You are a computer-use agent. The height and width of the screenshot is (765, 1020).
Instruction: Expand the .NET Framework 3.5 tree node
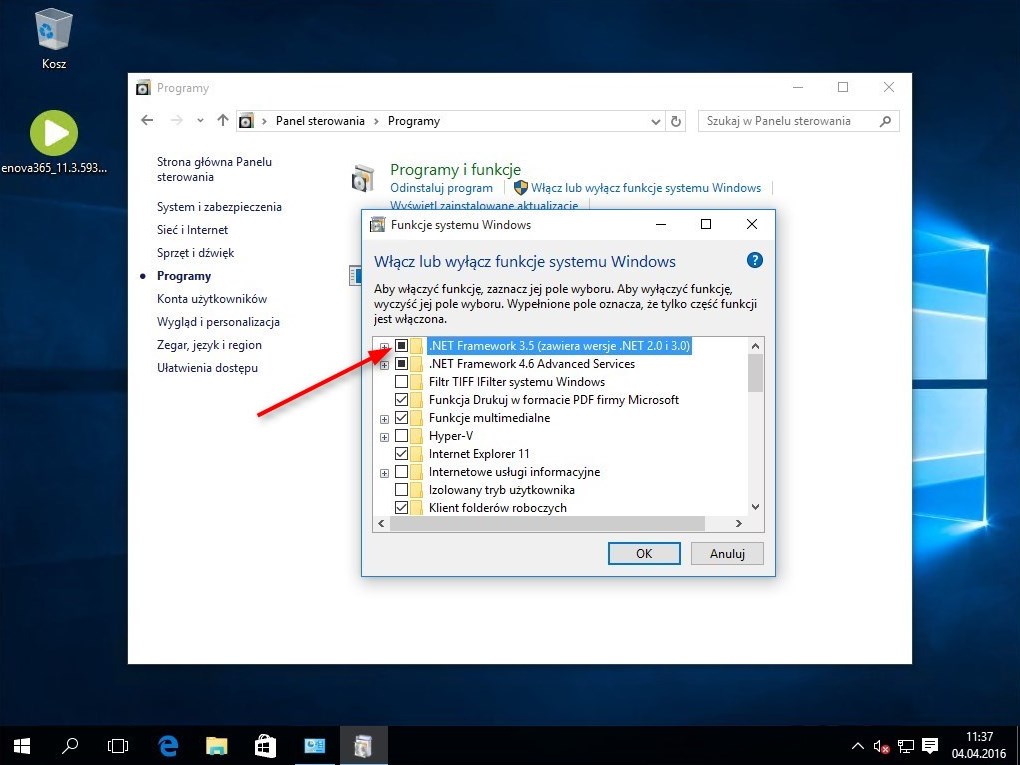384,346
